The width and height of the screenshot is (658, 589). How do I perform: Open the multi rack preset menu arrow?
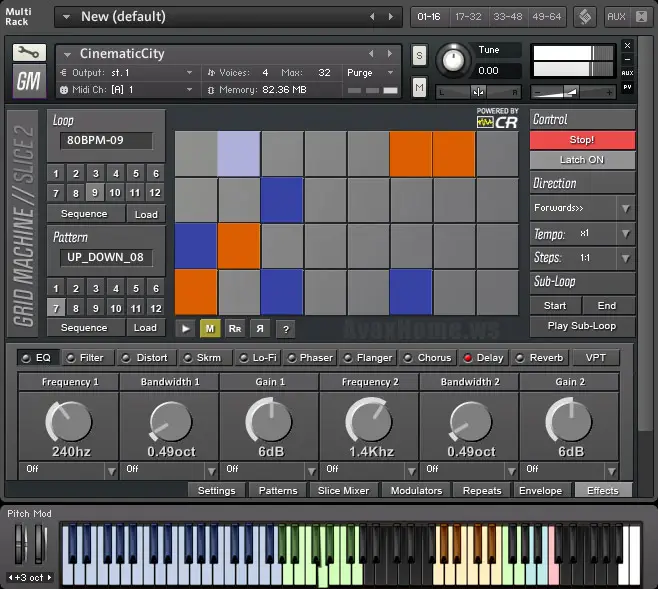coord(66,17)
